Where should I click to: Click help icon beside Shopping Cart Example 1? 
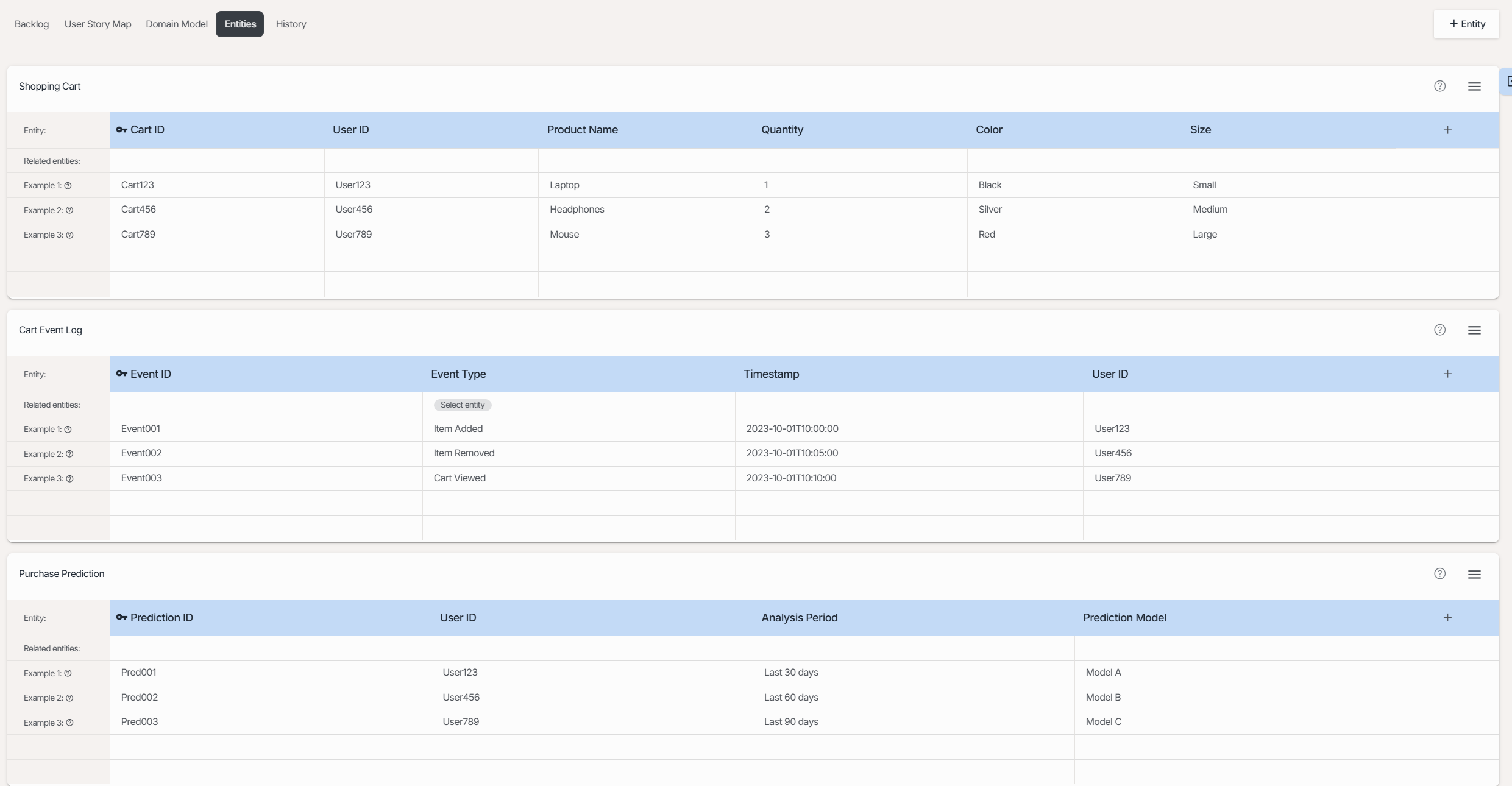coord(68,186)
